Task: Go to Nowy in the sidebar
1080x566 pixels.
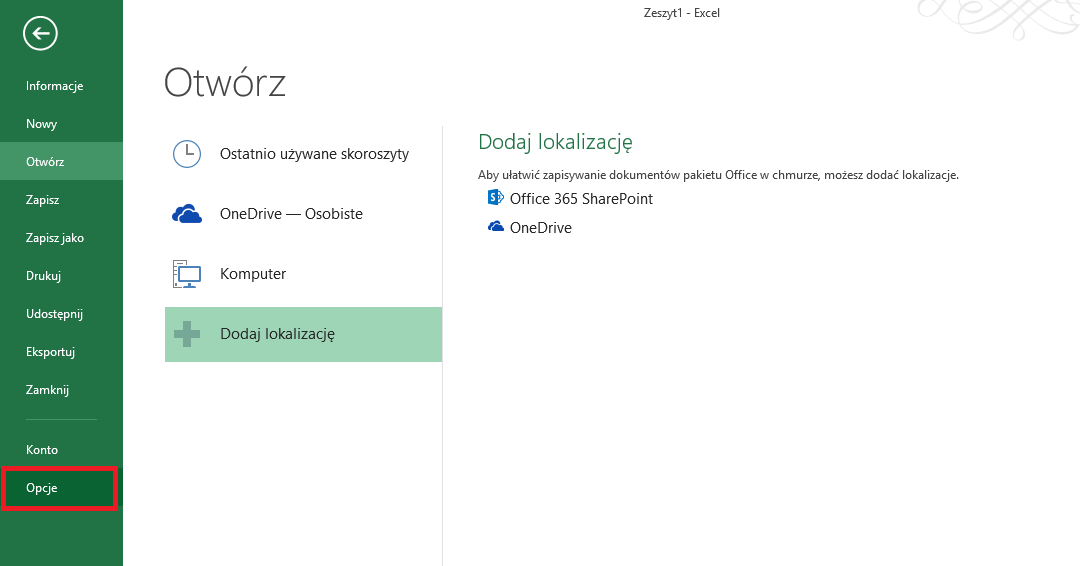Action: pos(61,124)
